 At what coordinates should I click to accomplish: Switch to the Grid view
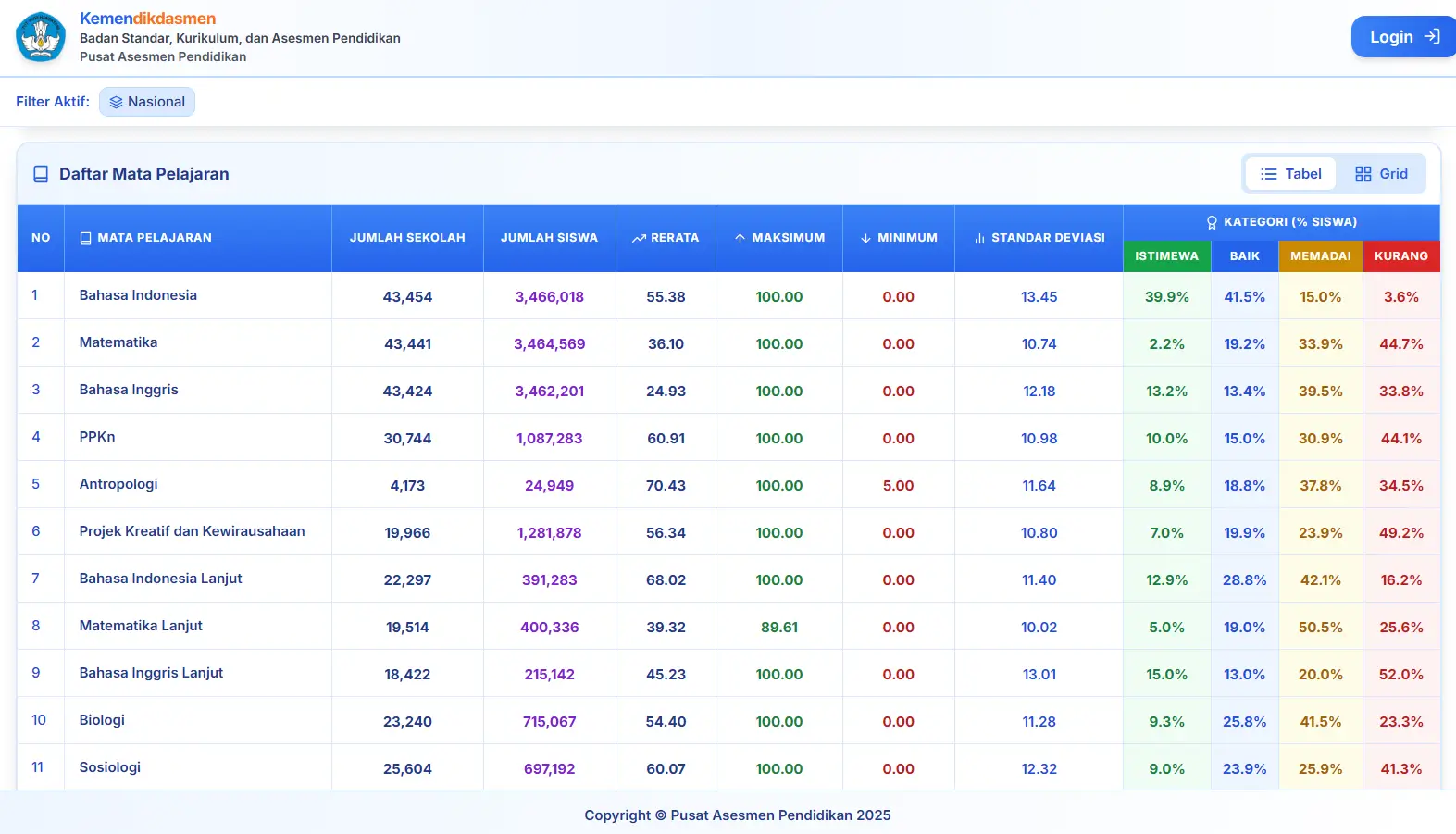(x=1381, y=174)
